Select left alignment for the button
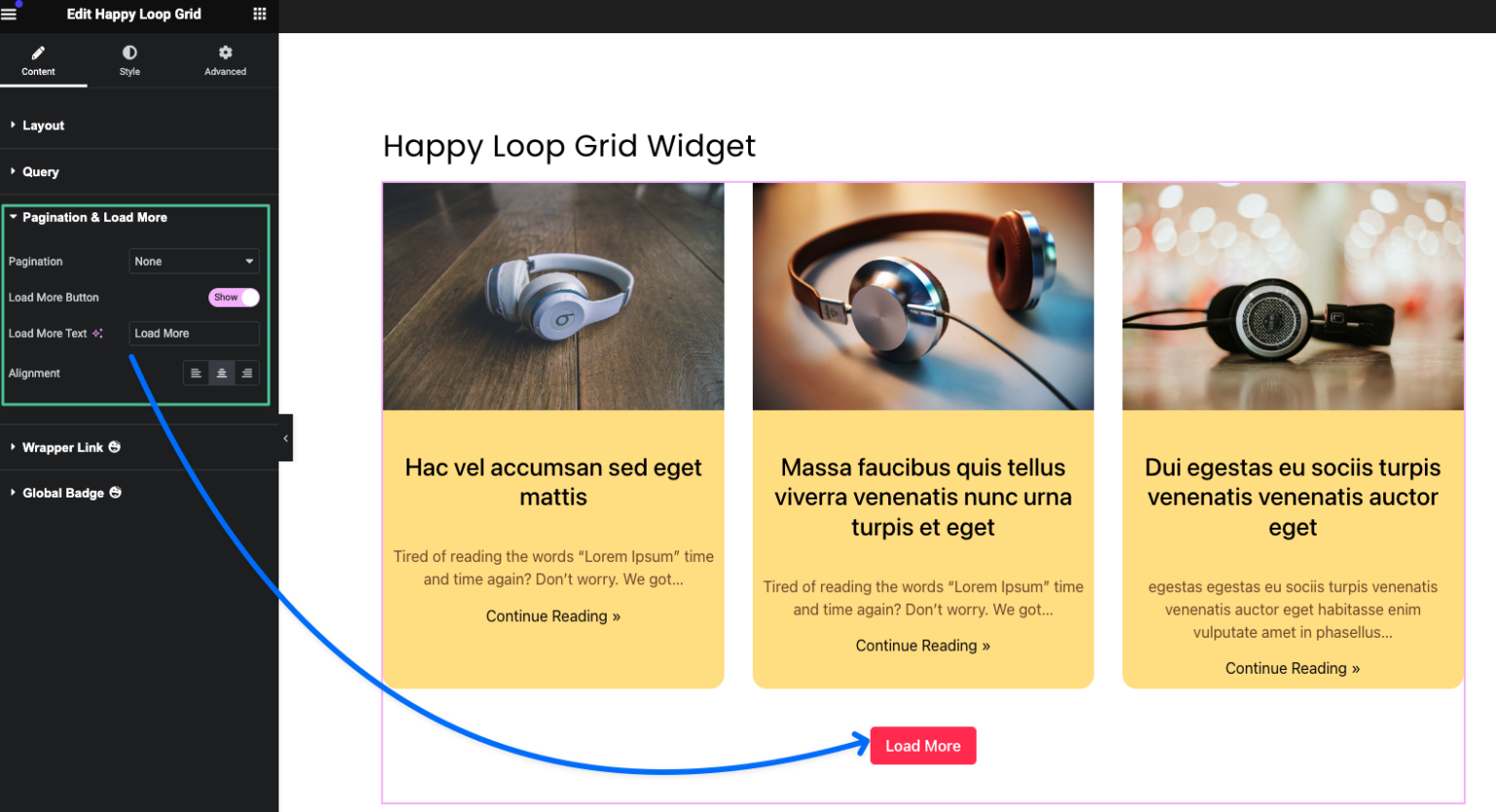Image resolution: width=1496 pixels, height=812 pixels. tap(196, 373)
